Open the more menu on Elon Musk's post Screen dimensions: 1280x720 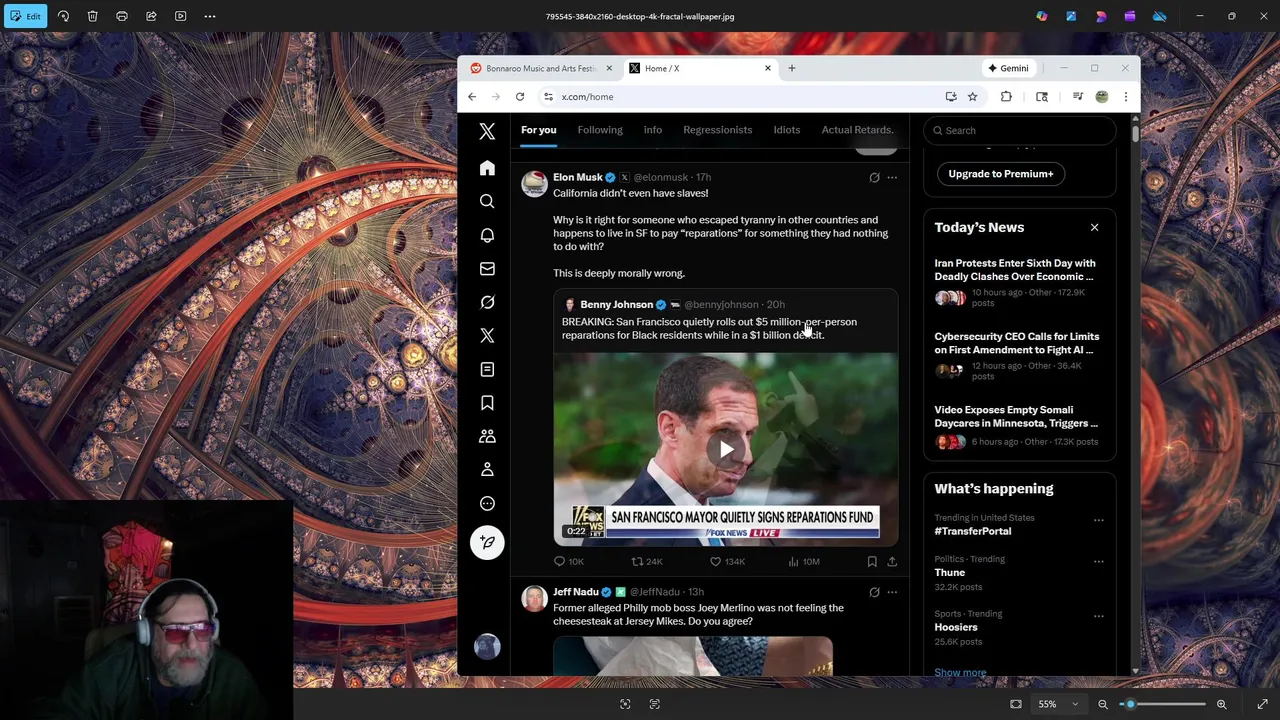pyautogui.click(x=892, y=178)
